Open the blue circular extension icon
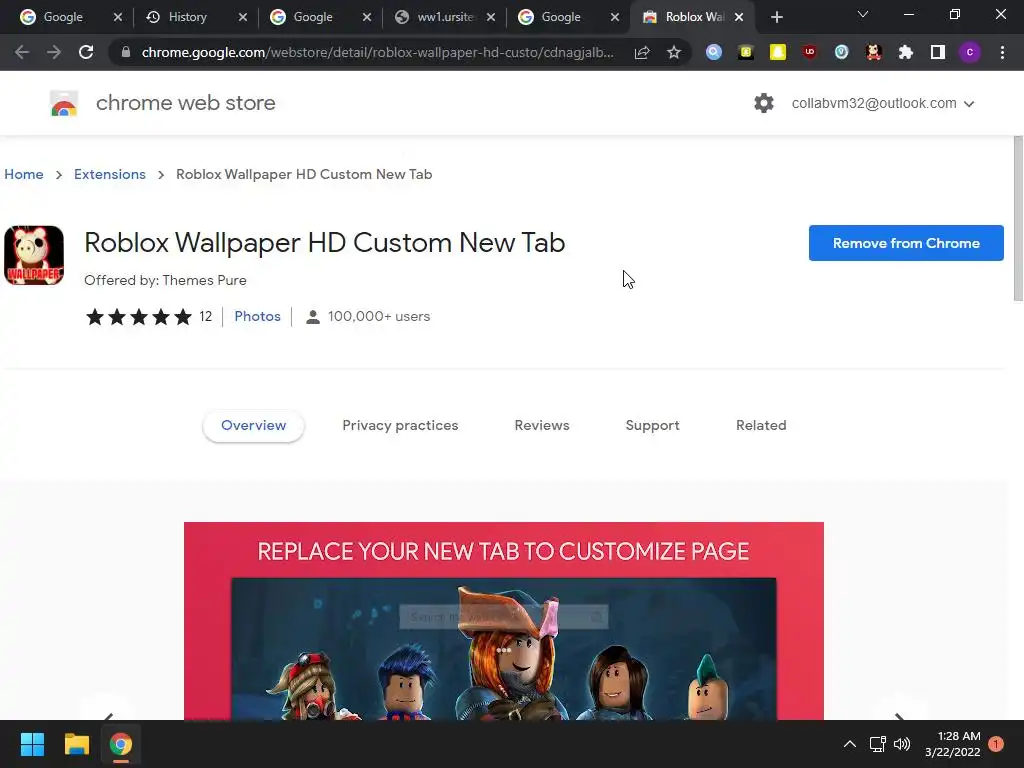 pos(714,52)
